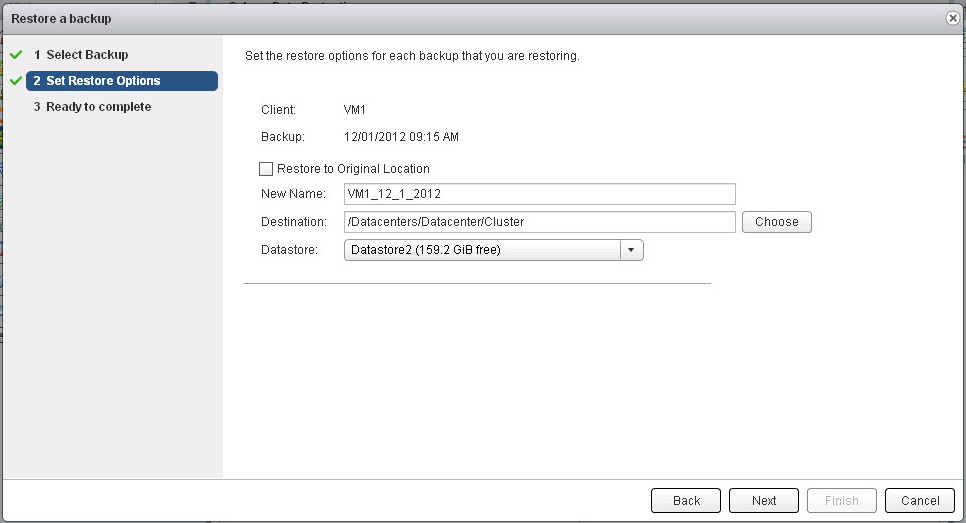Screen dimensions: 966x523
Task: Click the greyed-out Finish button
Action: [x=842, y=500]
